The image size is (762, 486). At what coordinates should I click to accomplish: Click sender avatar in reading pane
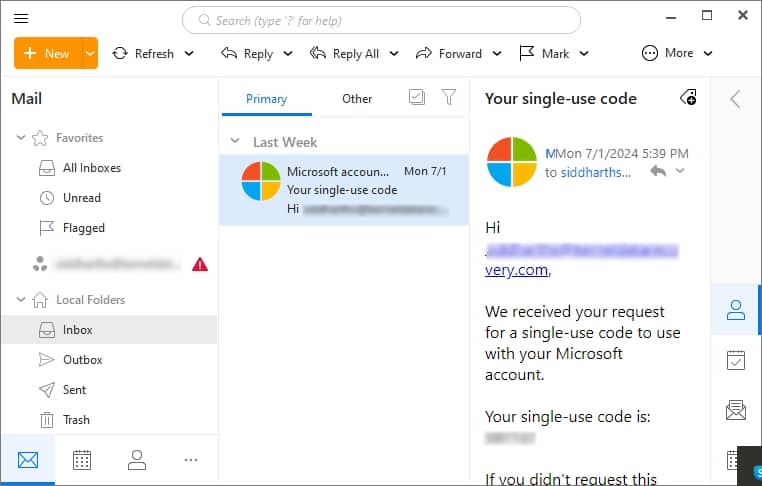[512, 162]
